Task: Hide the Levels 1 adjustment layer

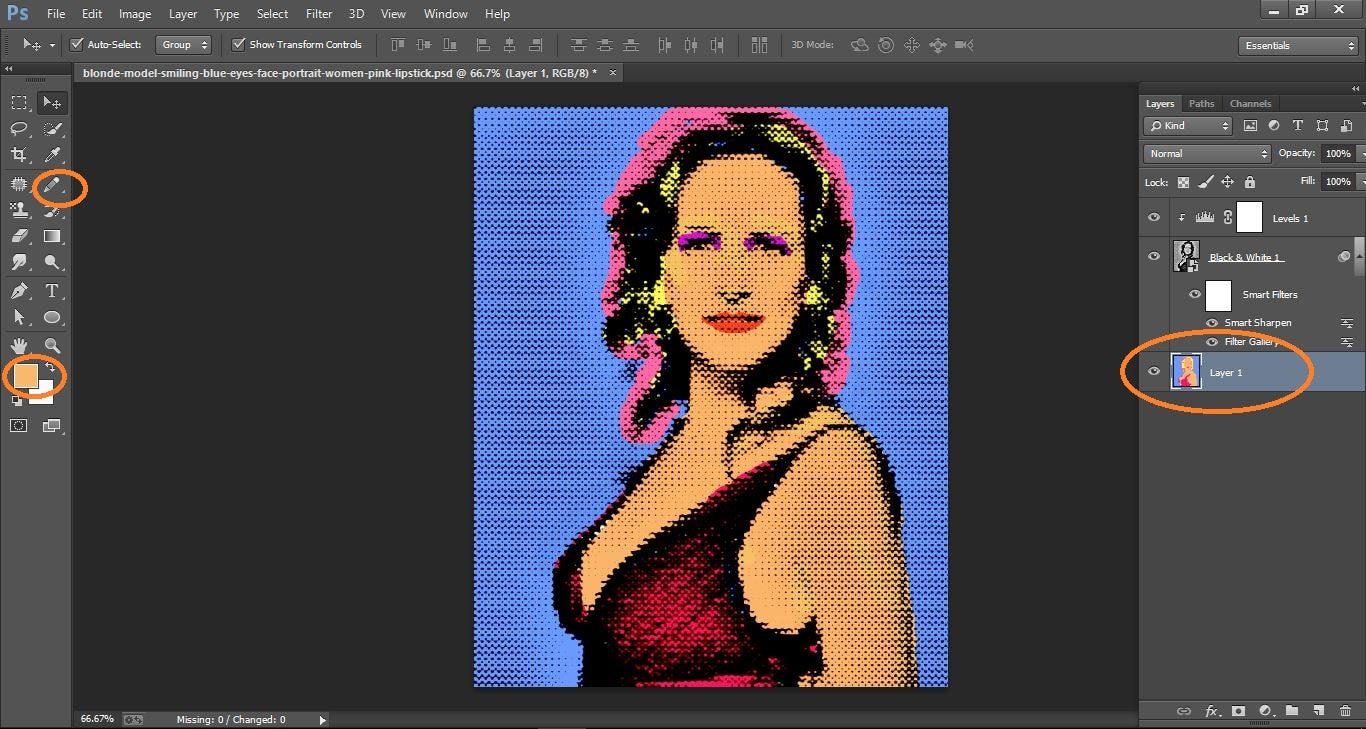Action: click(1154, 217)
